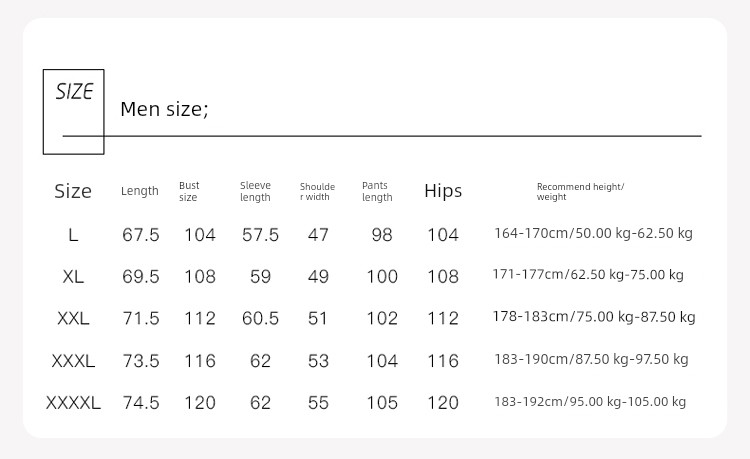The width and height of the screenshot is (750, 459).
Task: Click the 164-170cm recommendation text
Action: click(593, 233)
